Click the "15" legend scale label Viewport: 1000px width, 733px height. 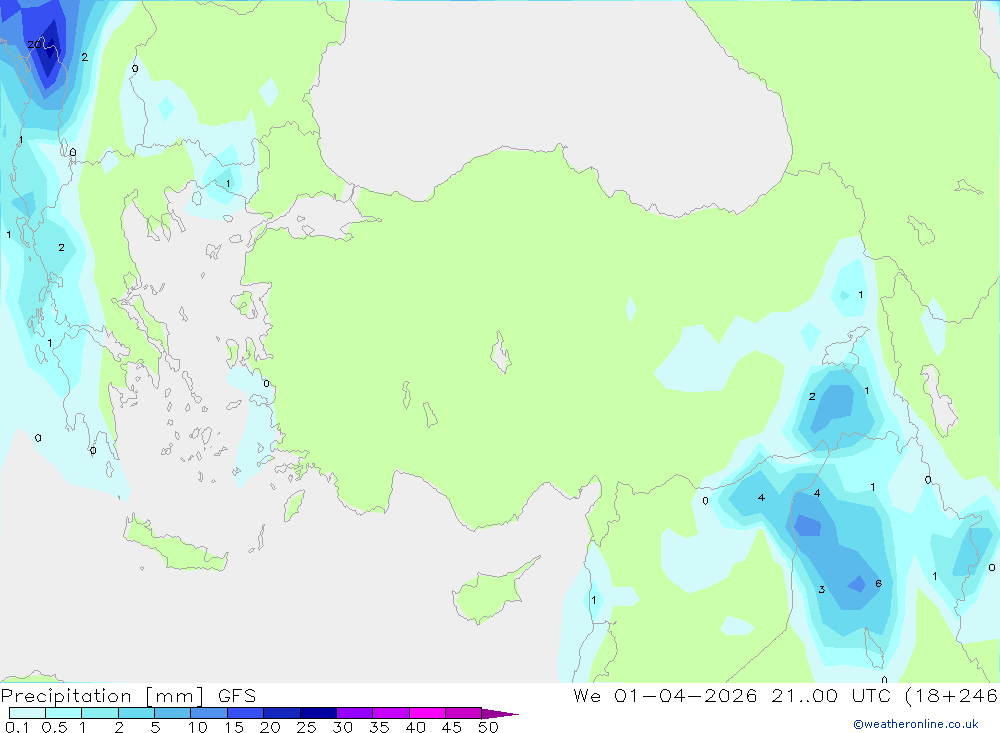click(x=233, y=727)
